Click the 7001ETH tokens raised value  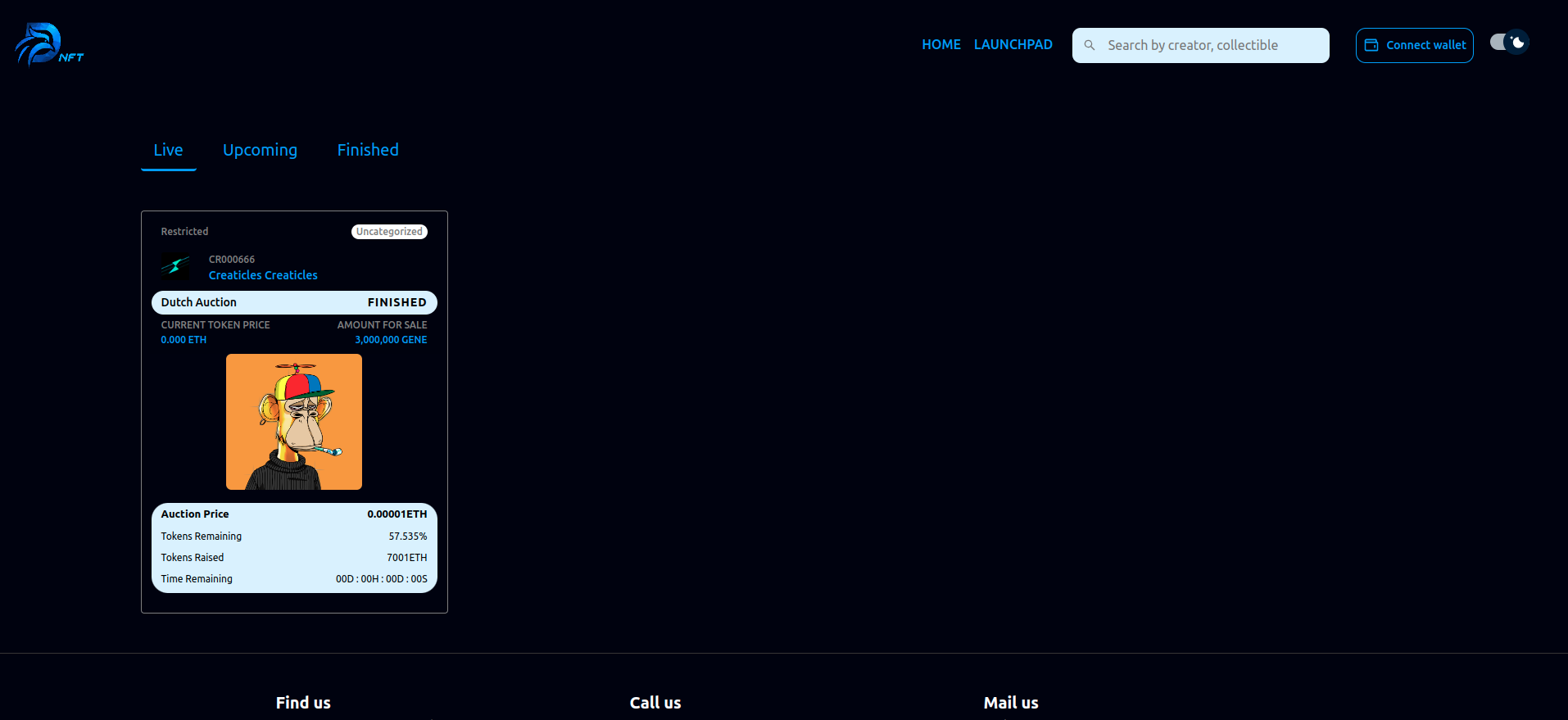point(407,558)
